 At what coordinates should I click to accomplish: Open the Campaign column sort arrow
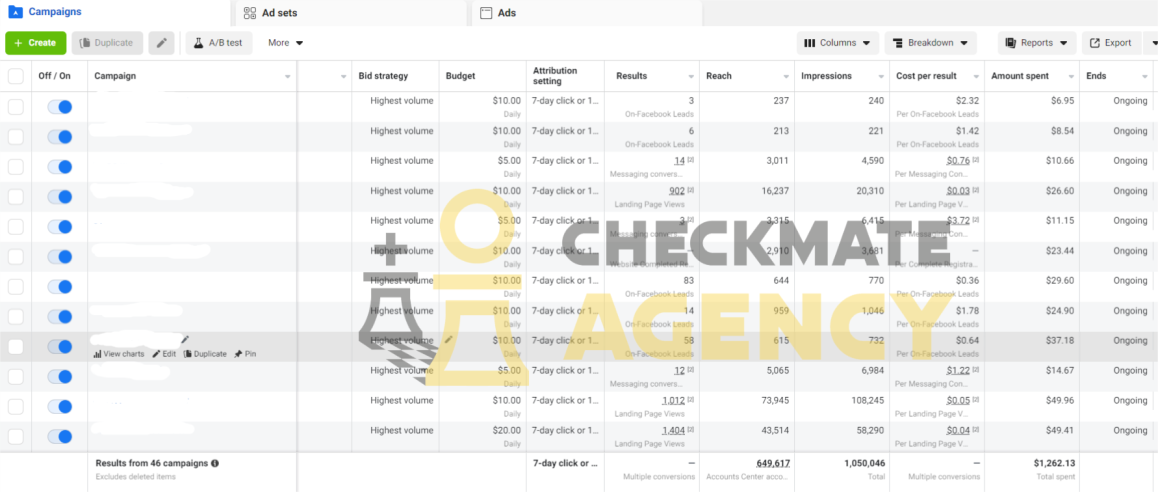coord(287,76)
